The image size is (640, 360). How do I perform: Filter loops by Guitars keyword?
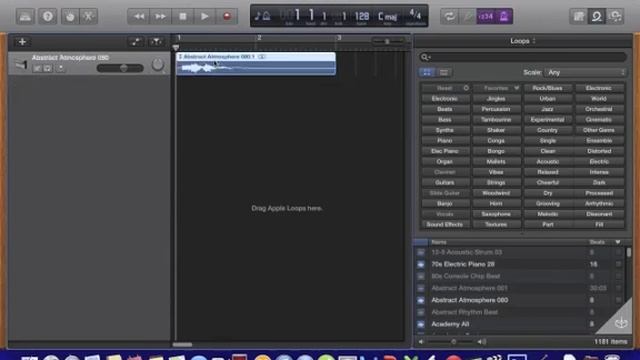pyautogui.click(x=445, y=182)
